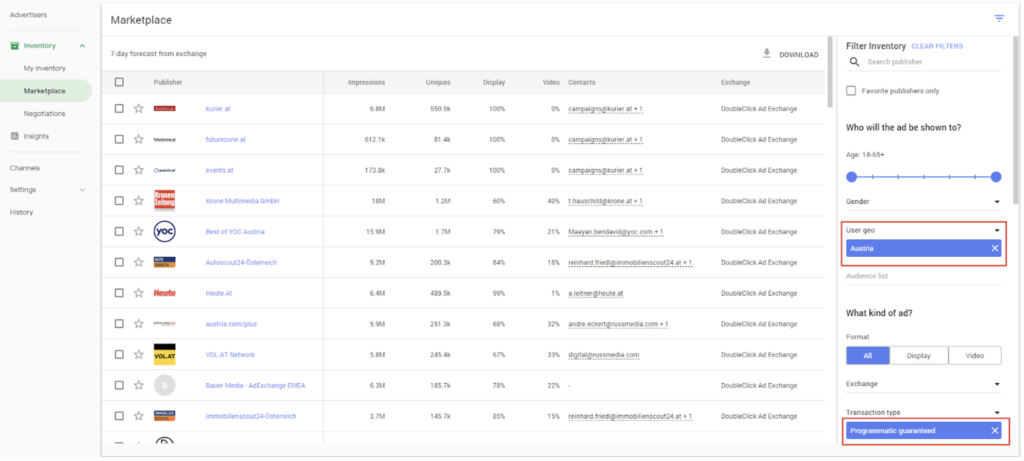Star the Heute.At publisher row
The width and height of the screenshot is (1024, 461).
click(x=138, y=293)
